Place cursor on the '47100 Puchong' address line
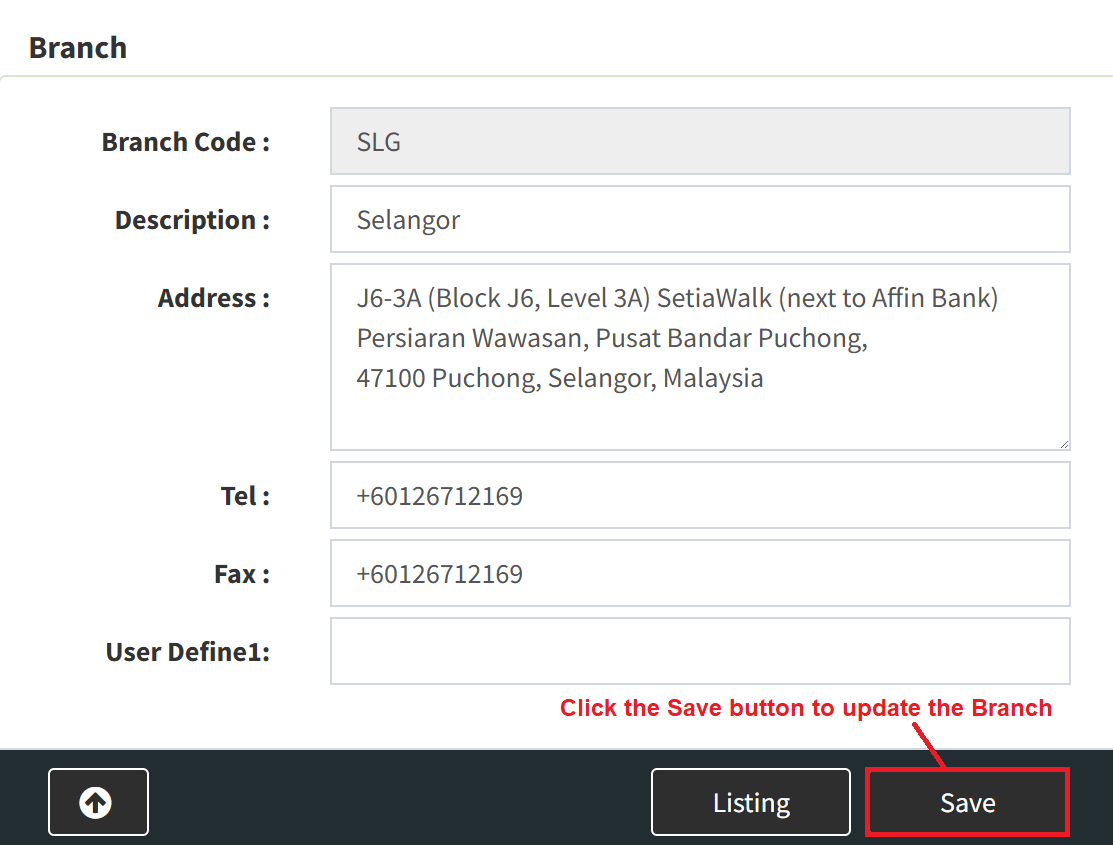1113x845 pixels. point(560,378)
